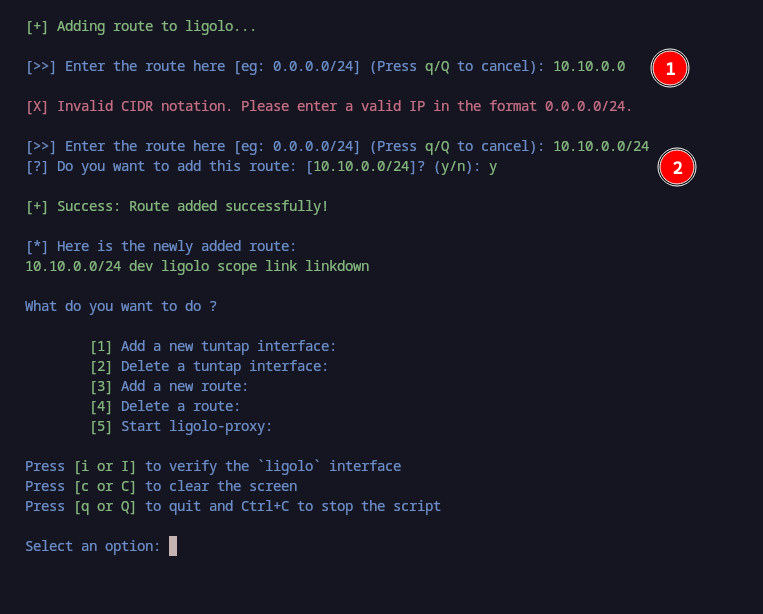Click the red annotation circle numbered 1
Screen dimensions: 763x614
(x=670, y=68)
